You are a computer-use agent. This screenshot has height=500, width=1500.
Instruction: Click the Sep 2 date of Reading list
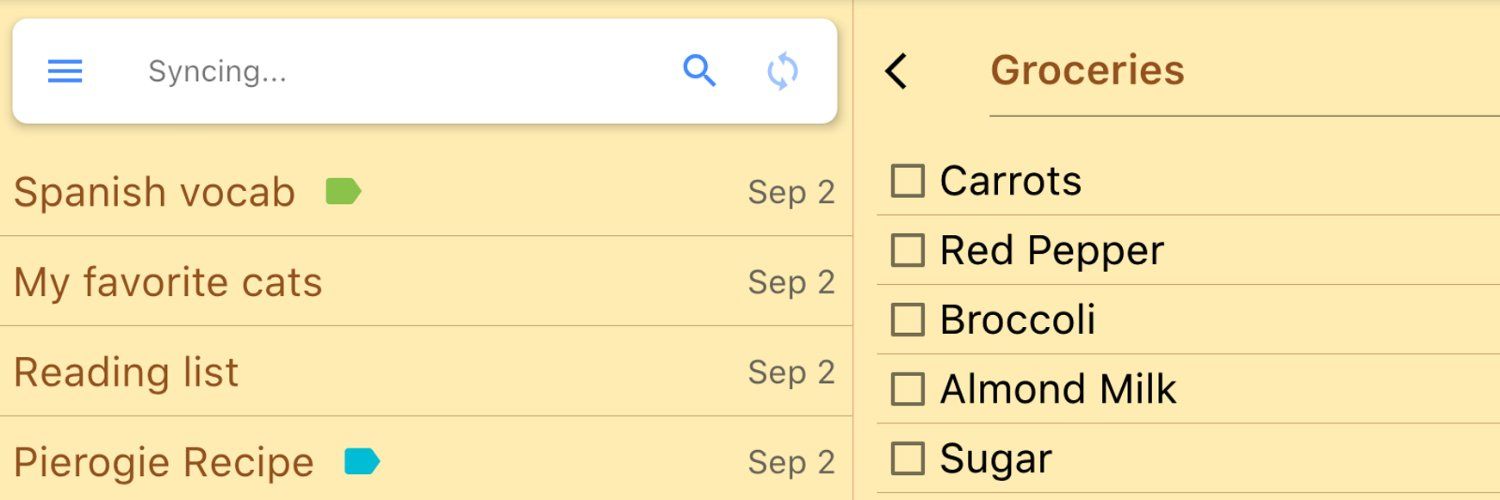coord(791,372)
